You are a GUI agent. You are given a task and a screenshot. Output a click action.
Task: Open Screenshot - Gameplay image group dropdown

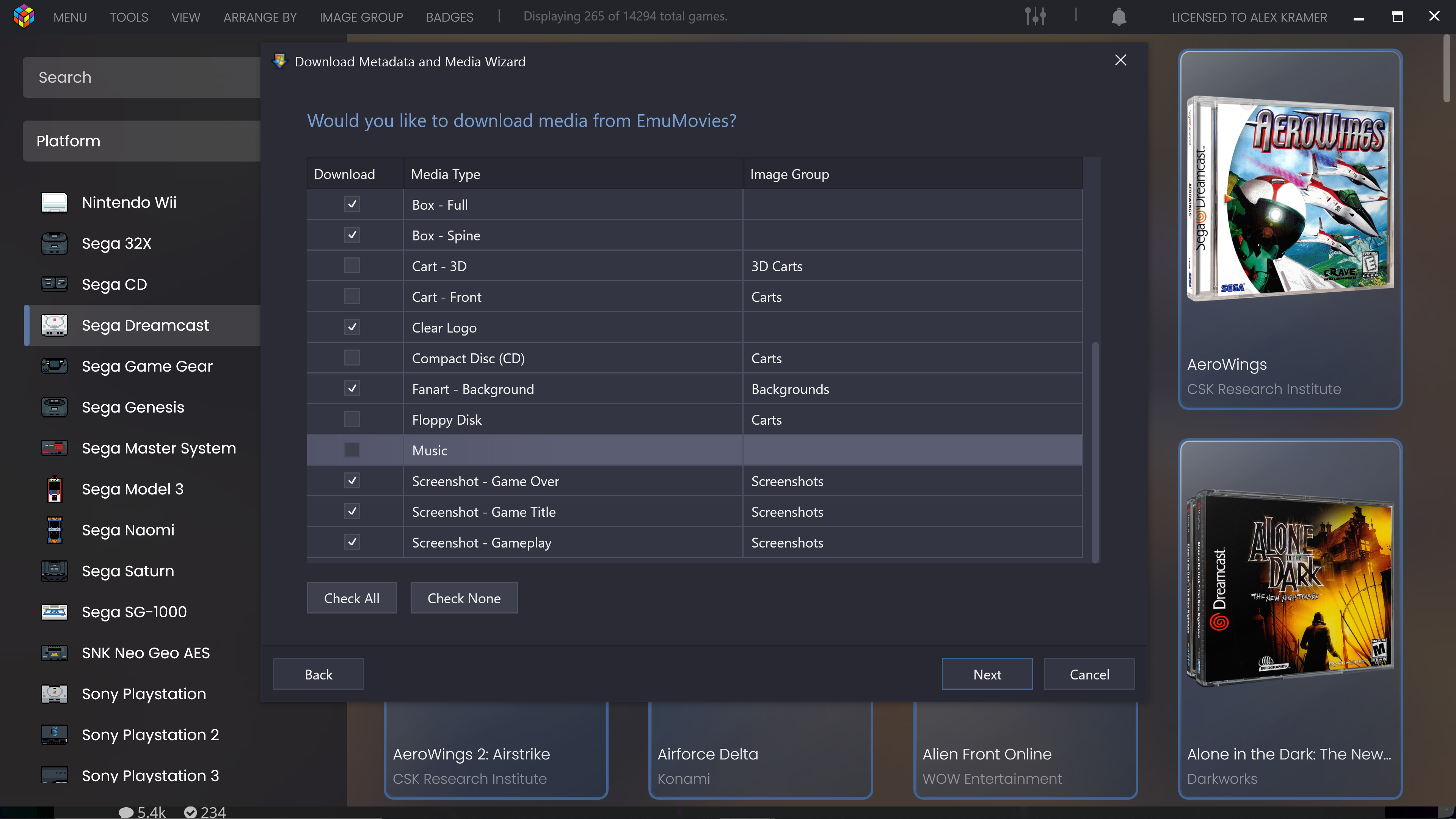point(912,543)
